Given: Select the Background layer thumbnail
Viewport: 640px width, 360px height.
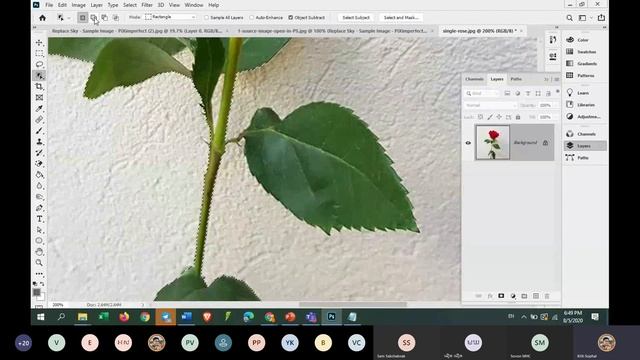Looking at the screenshot, I should click(x=493, y=142).
